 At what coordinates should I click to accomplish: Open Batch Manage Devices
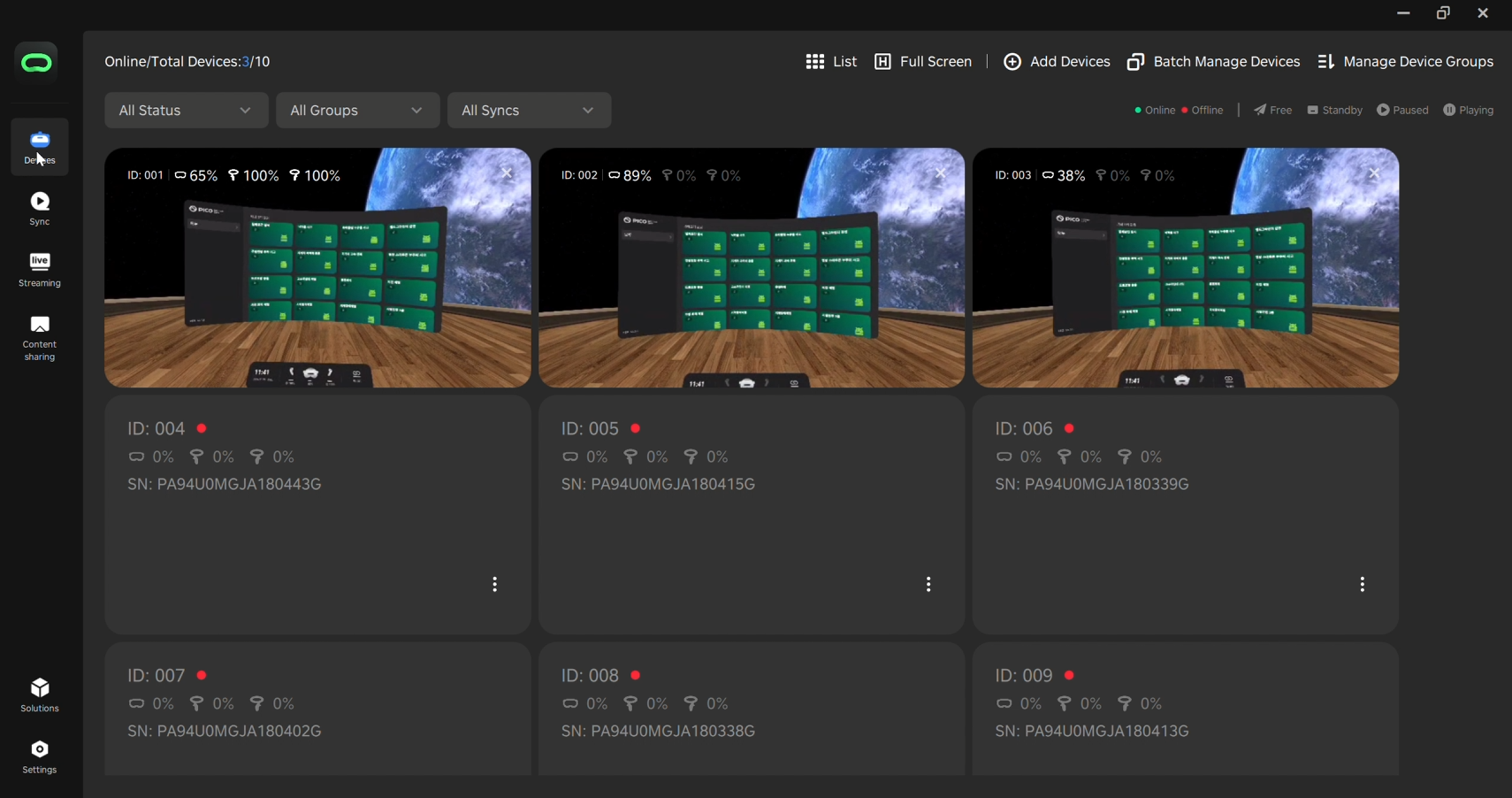(1213, 62)
